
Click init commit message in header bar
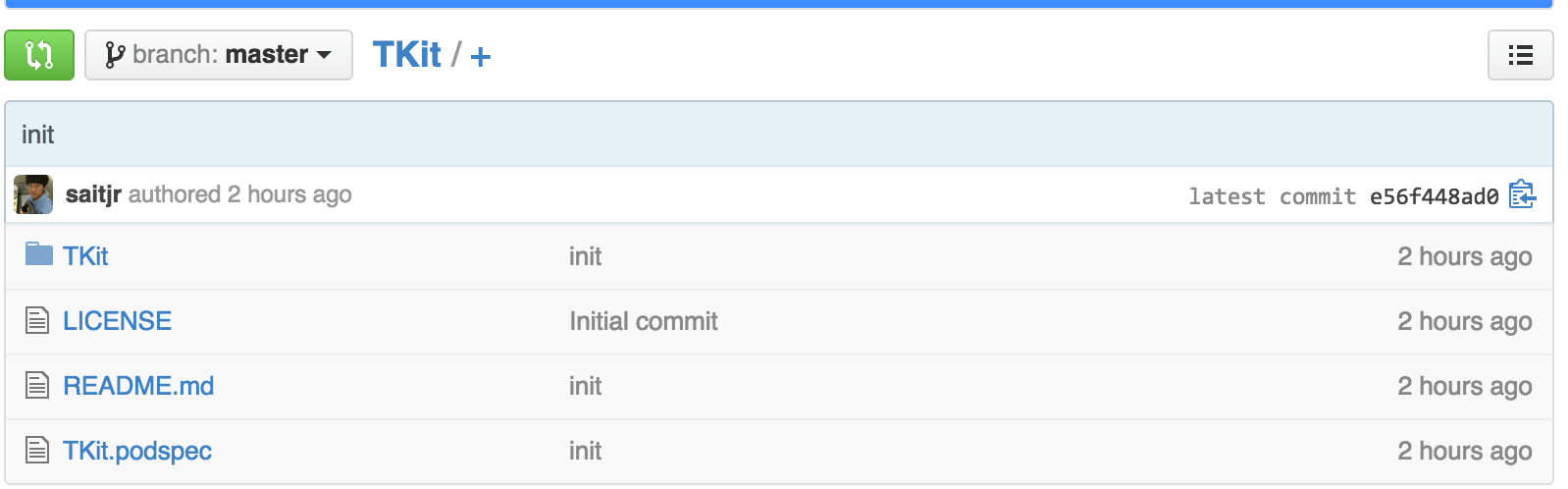(38, 135)
